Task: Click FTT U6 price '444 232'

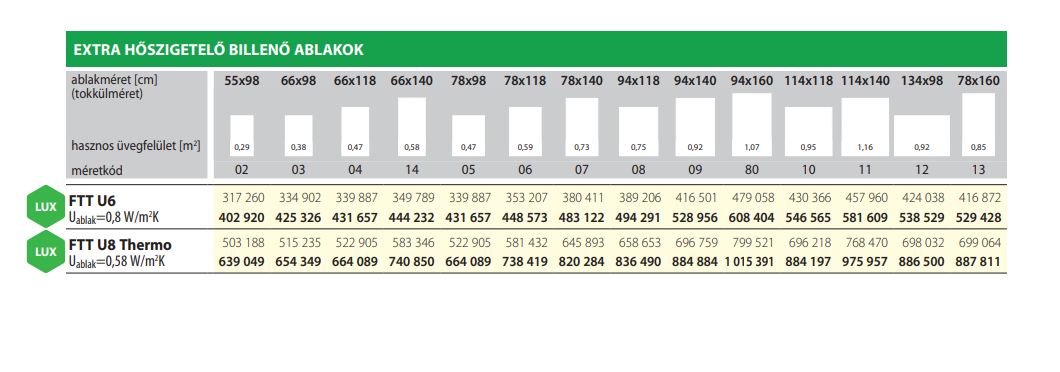Action: [x=412, y=218]
